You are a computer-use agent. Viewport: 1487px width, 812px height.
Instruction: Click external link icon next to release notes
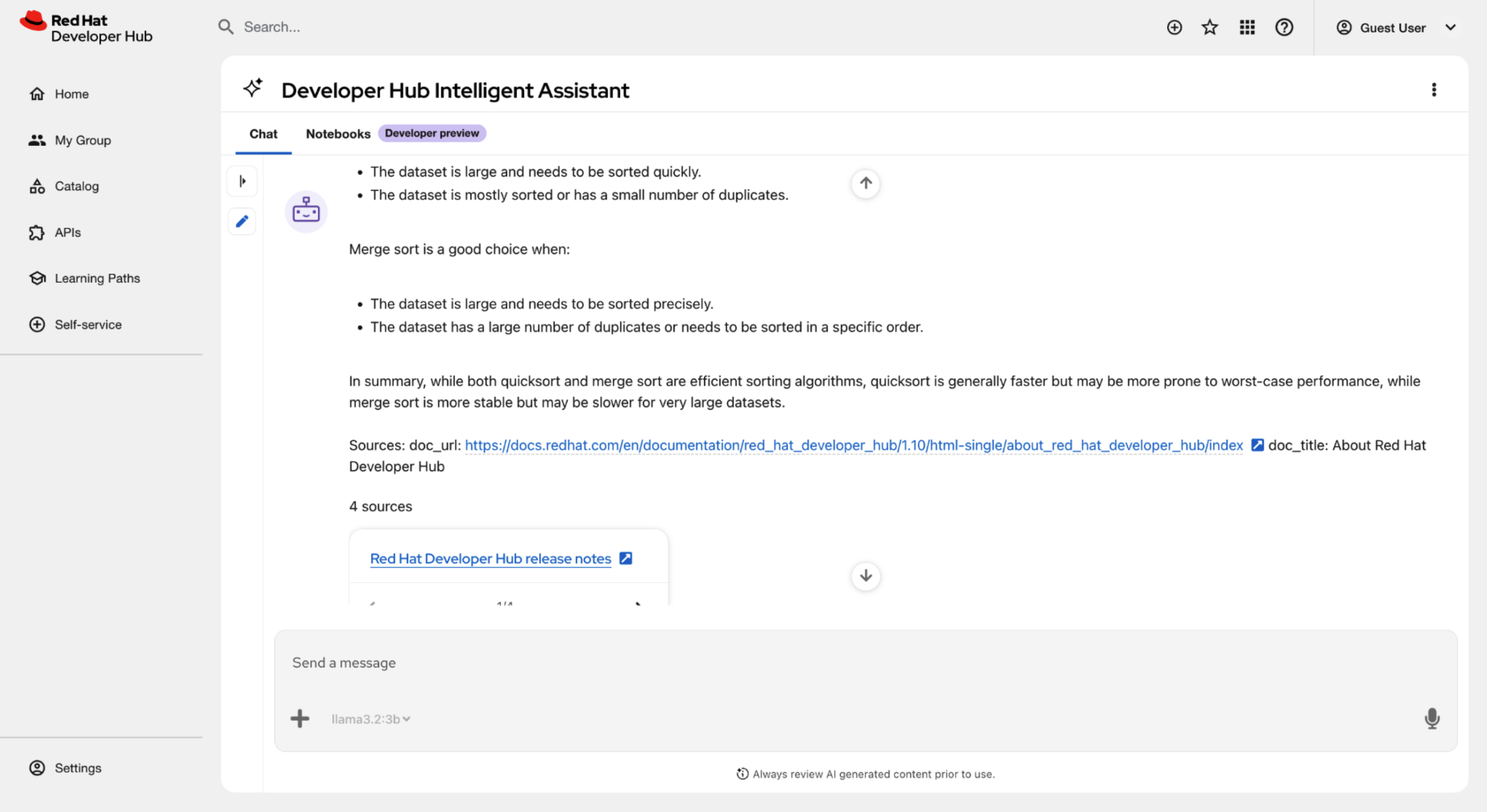coord(625,558)
